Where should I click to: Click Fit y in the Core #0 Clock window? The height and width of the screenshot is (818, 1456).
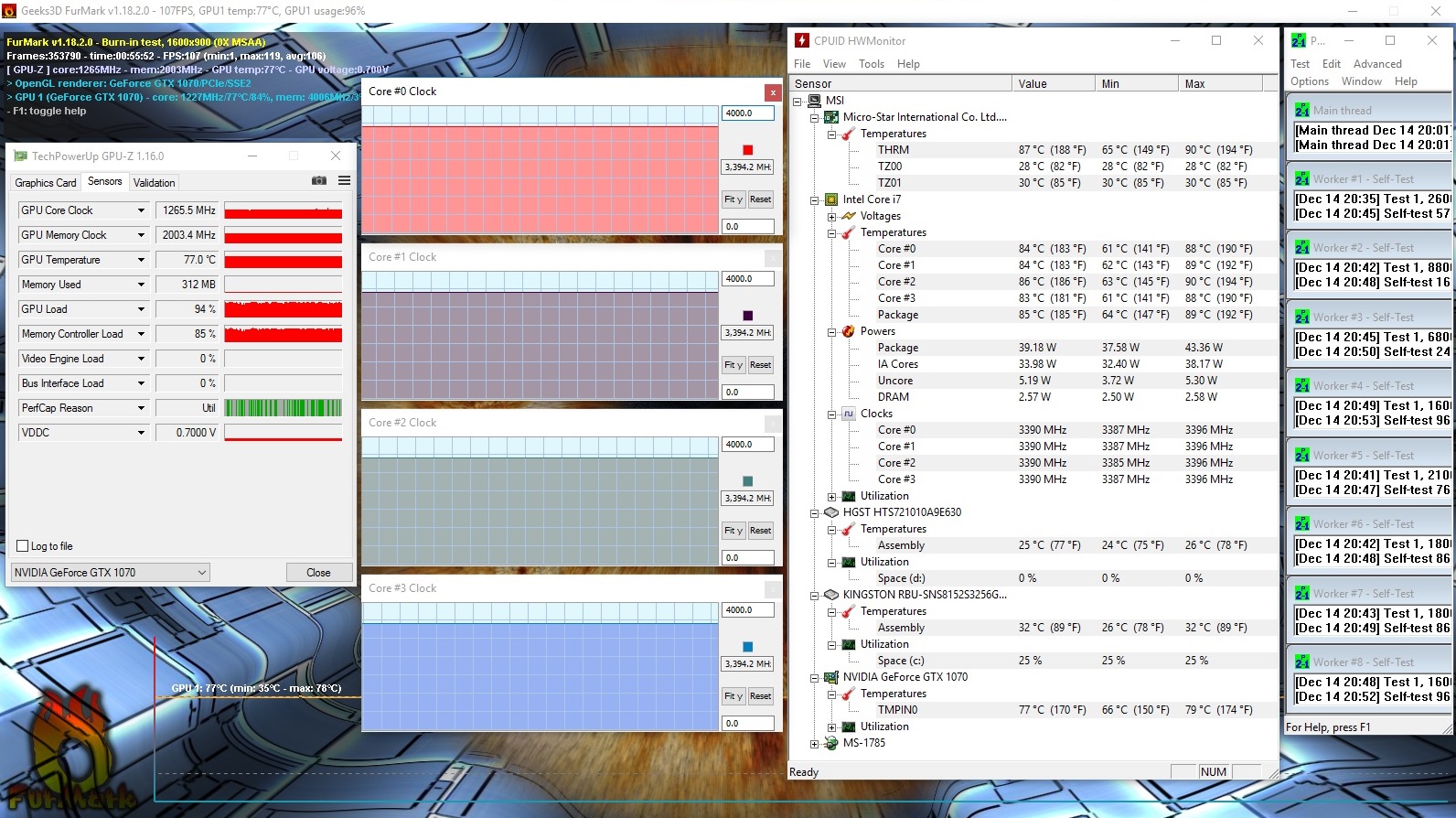[733, 199]
